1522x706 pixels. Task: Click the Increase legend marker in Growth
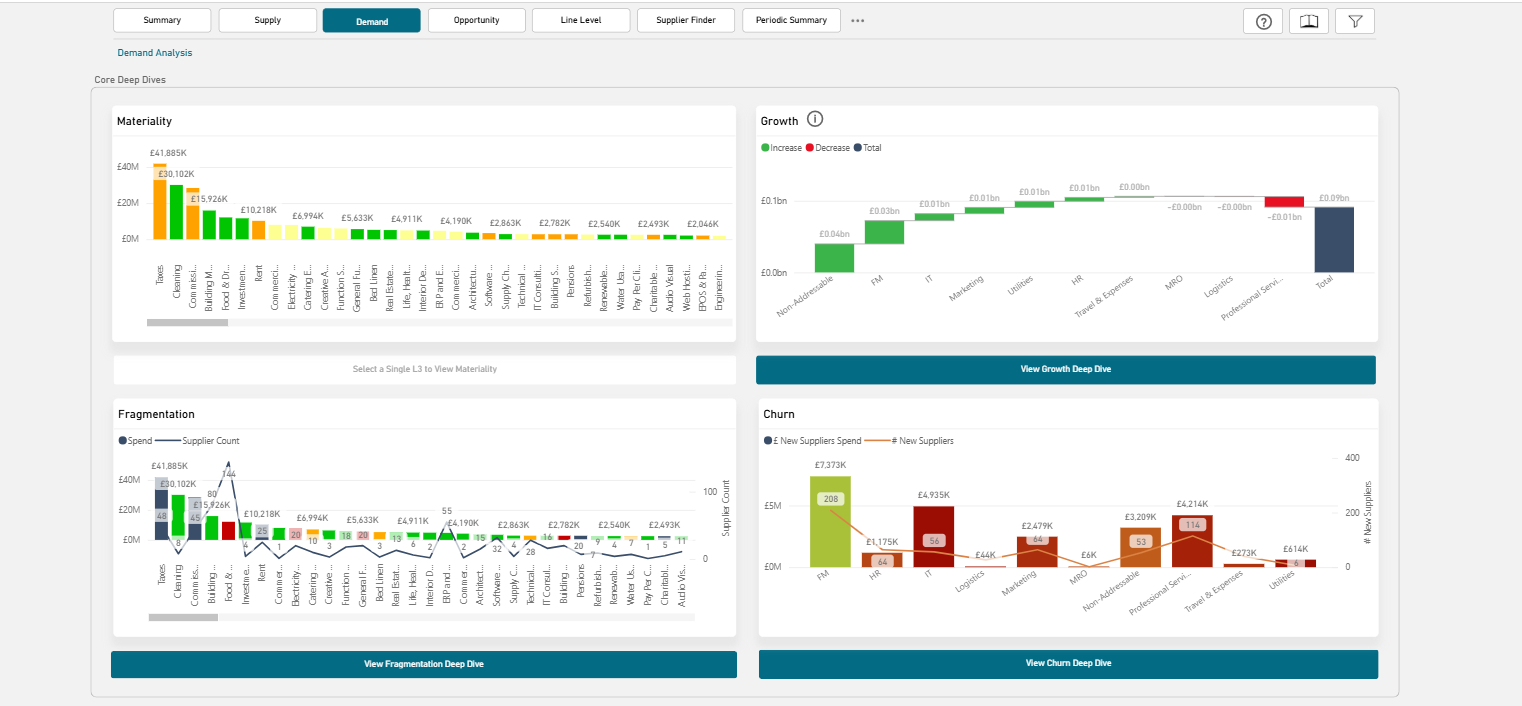pos(766,148)
